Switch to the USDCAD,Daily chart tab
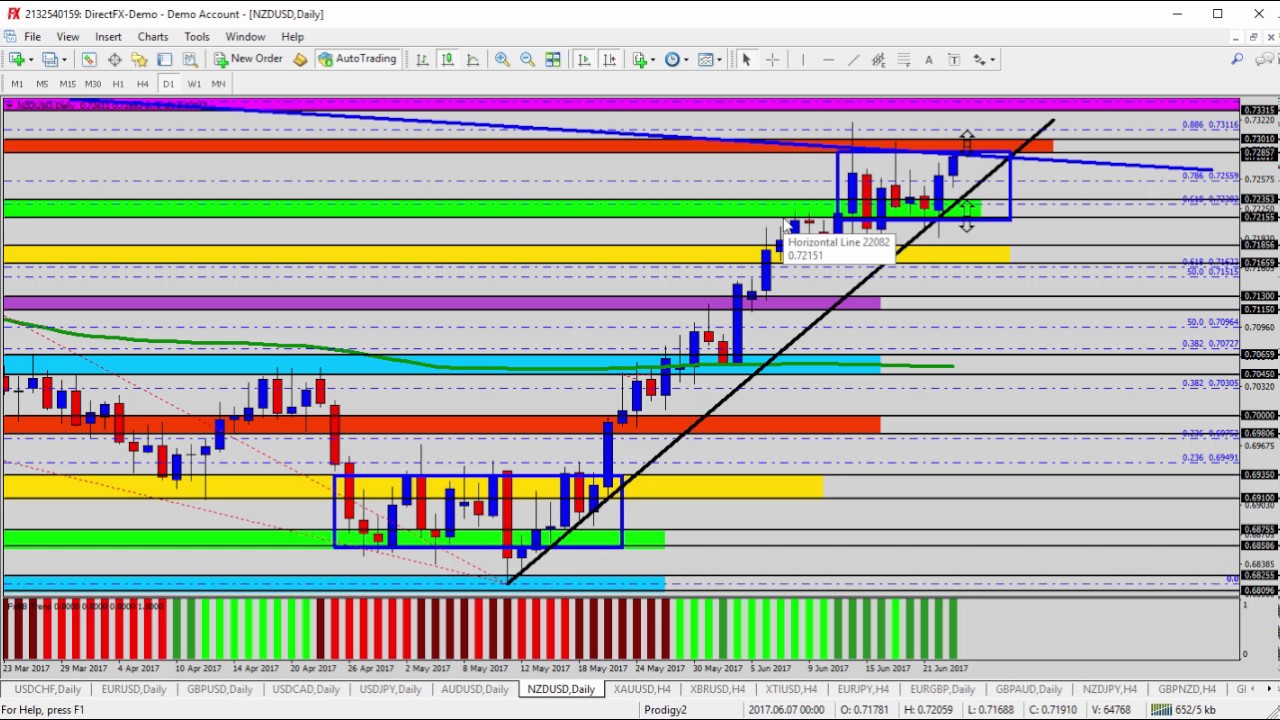The image size is (1280, 720). pos(306,689)
